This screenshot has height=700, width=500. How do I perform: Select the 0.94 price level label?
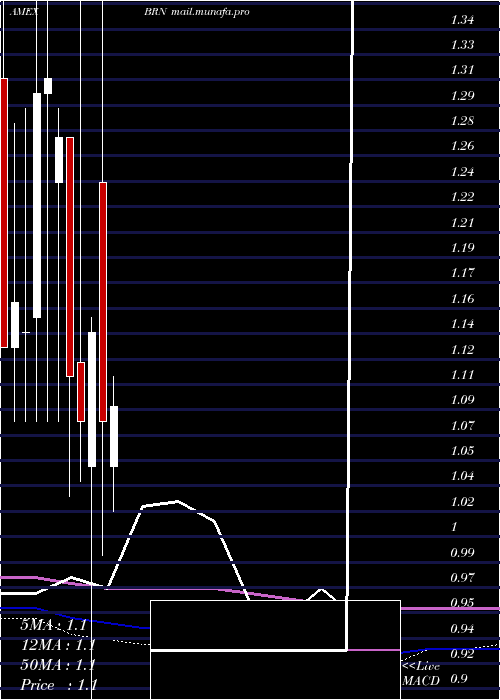click(462, 629)
